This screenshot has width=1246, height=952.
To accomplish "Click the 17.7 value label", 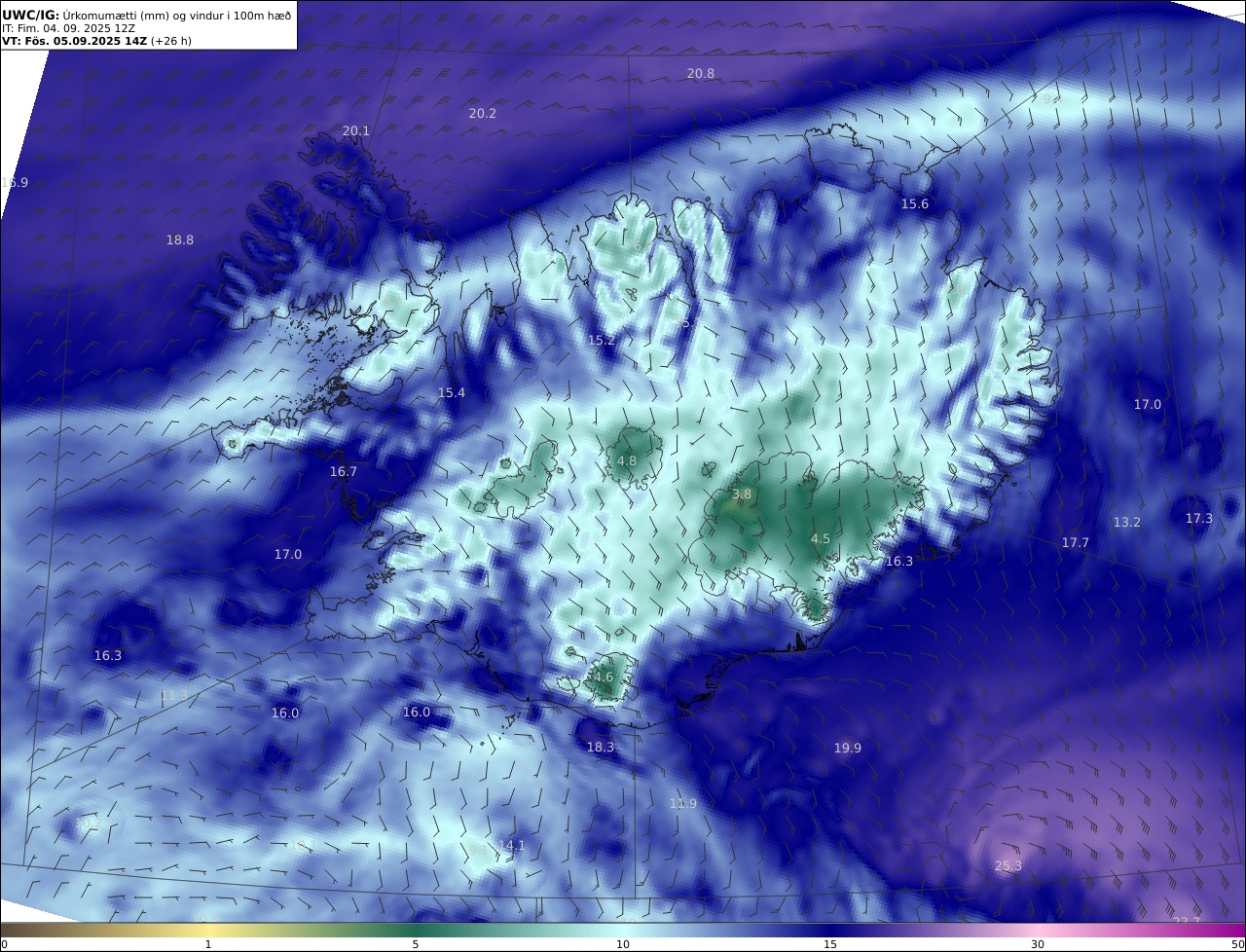I will coord(1076,542).
